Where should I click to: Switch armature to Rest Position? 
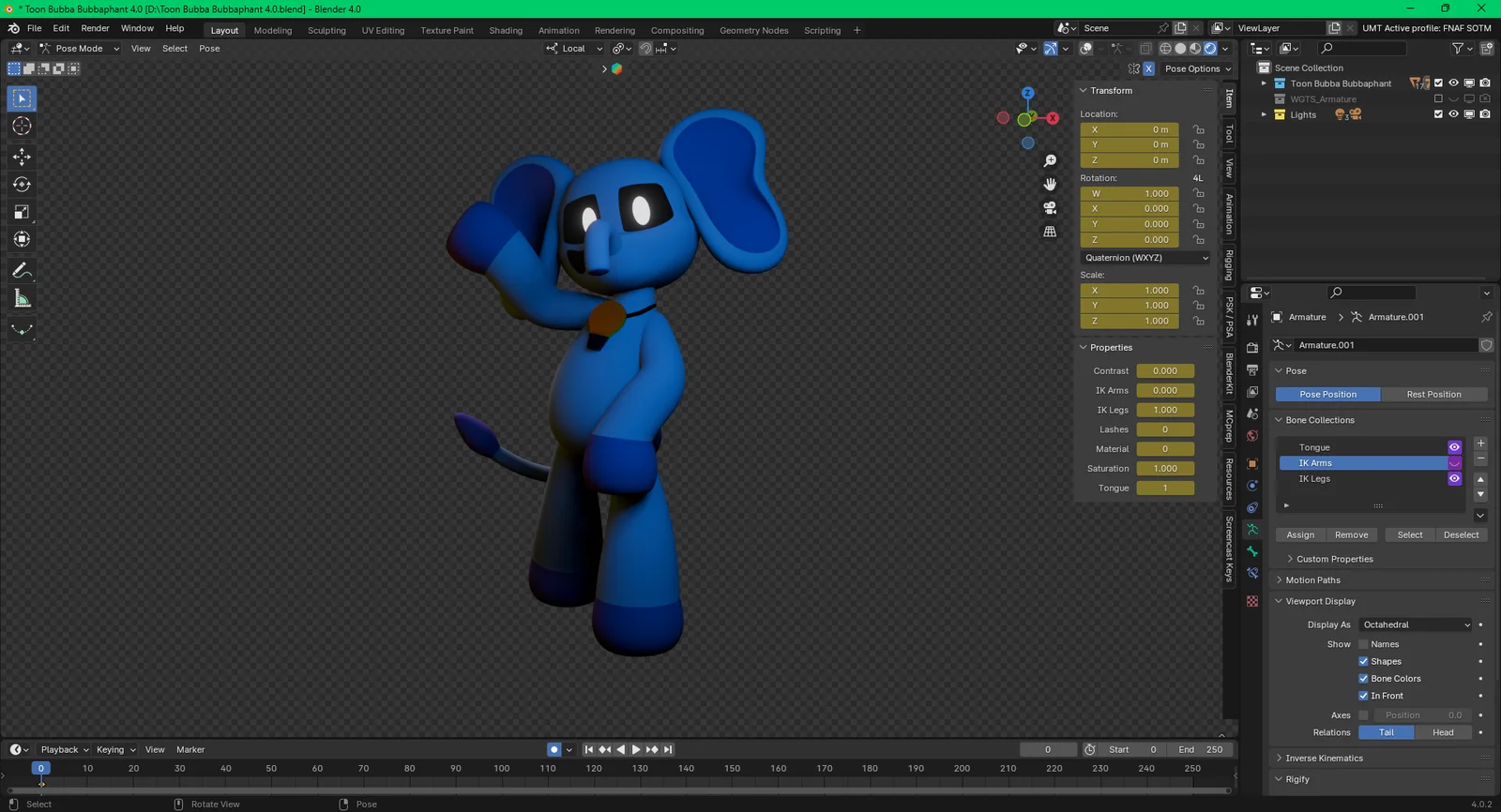1433,395
